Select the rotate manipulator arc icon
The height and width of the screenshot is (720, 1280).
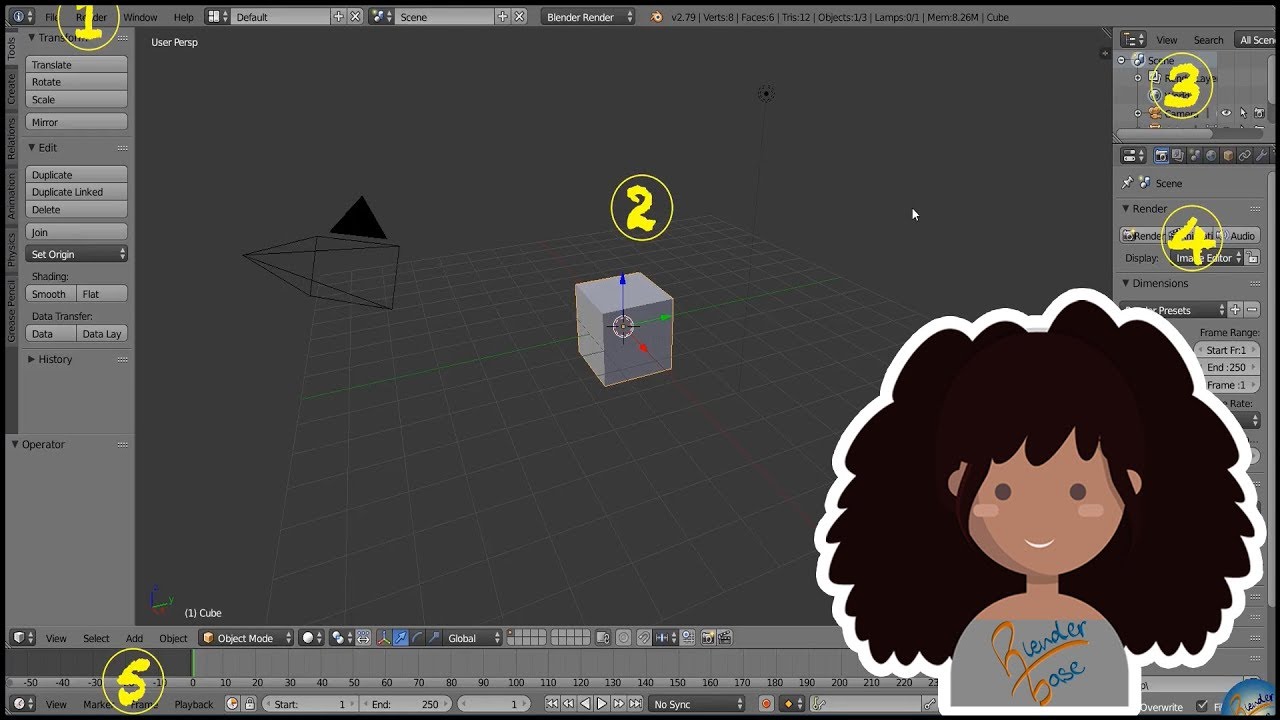[417, 638]
